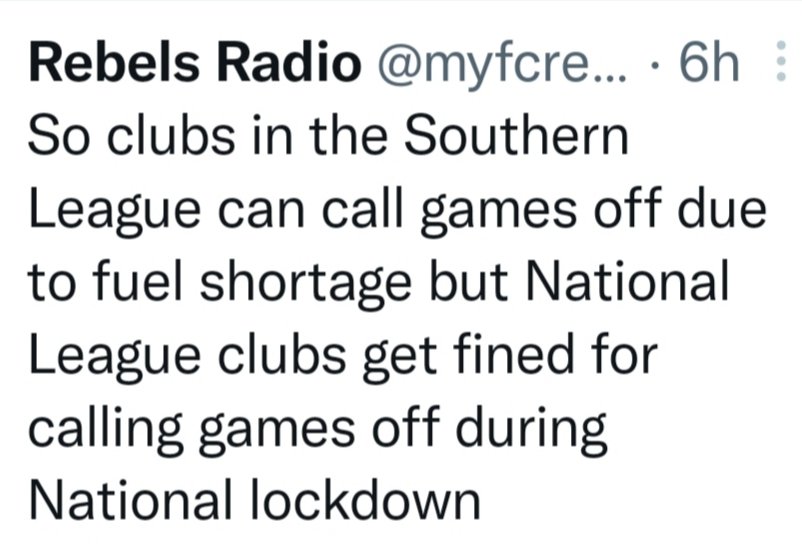Viewport: 802px width, 551px height.
Task: Click the word 'fuel' in the tweet
Action: [x=137, y=280]
